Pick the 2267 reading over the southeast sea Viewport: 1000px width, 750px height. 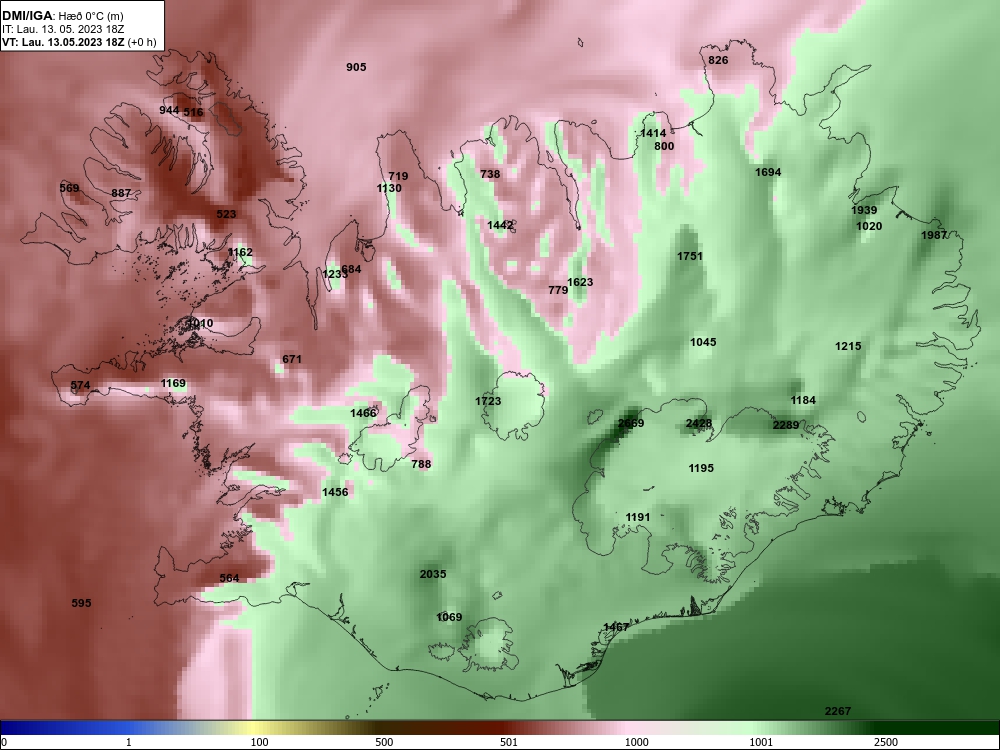(x=838, y=712)
